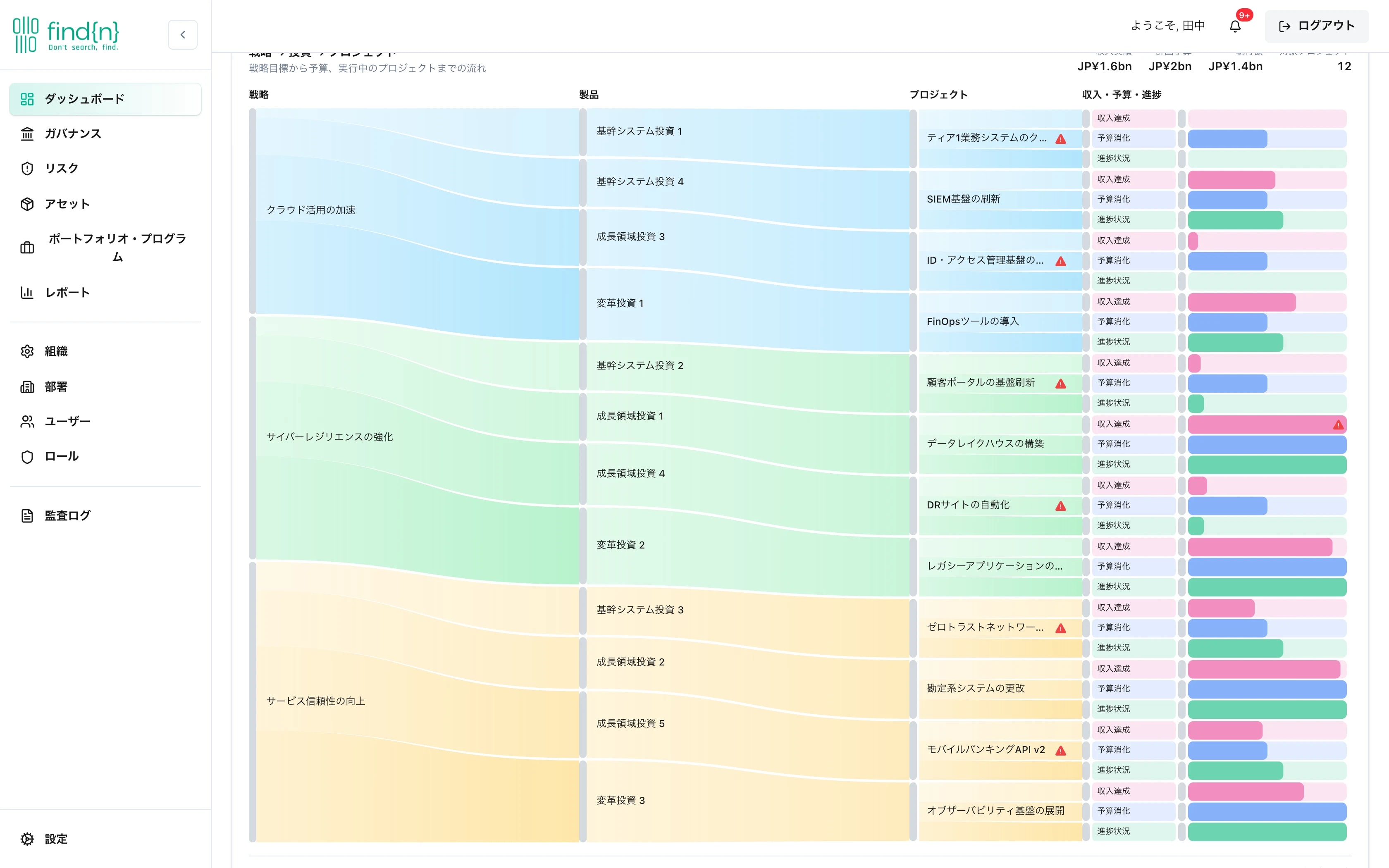Open ガバナンス in the sidebar

105,134
